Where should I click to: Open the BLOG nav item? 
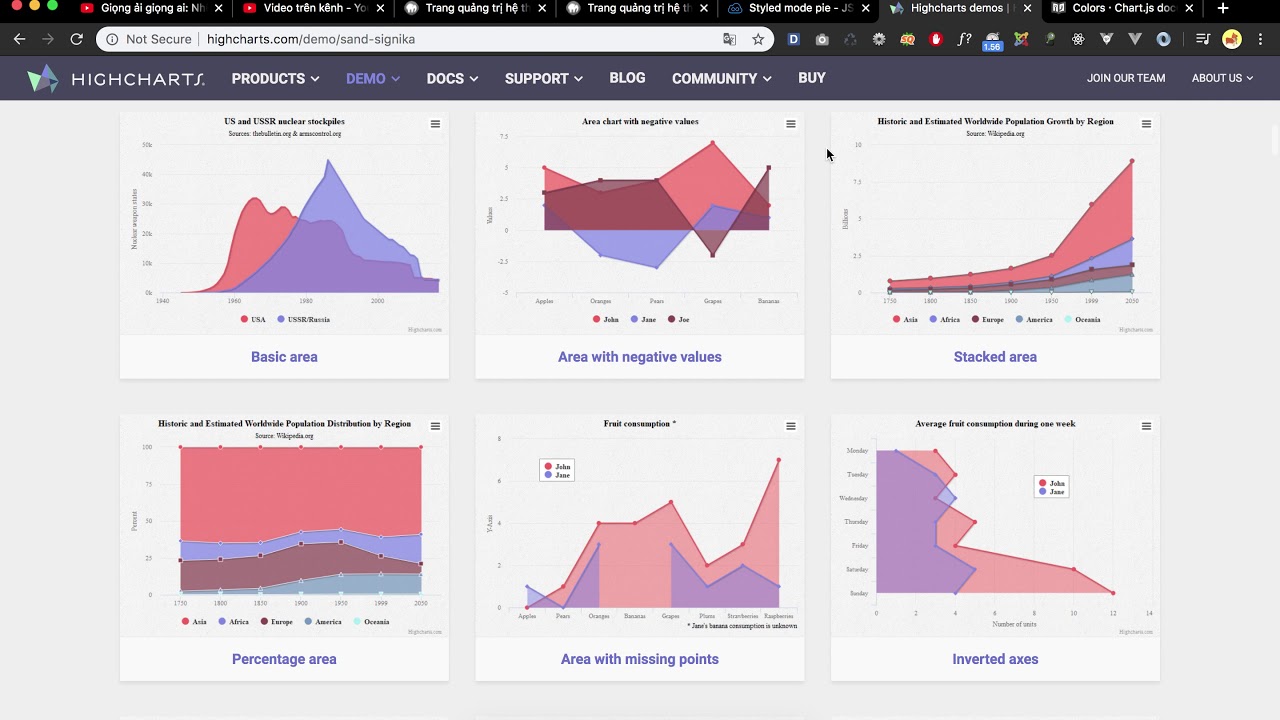pyautogui.click(x=627, y=78)
